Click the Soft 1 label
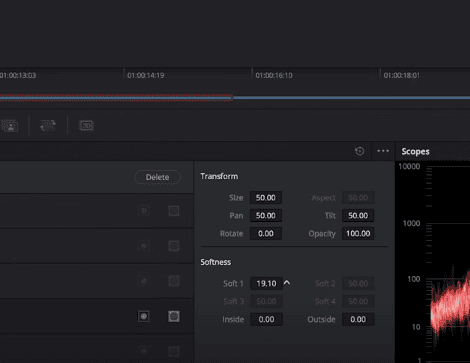Screen dimensions: 470x363 tap(233, 283)
